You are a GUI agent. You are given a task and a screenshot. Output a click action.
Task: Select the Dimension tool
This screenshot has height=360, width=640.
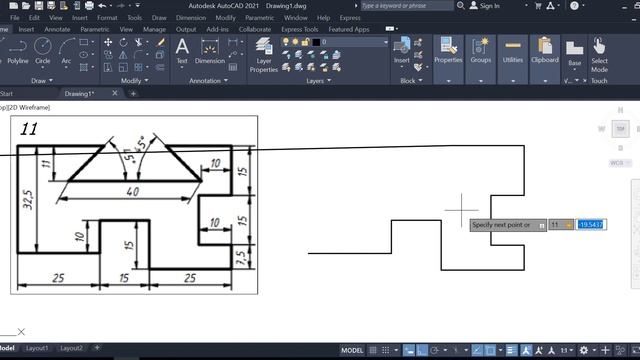pos(210,51)
